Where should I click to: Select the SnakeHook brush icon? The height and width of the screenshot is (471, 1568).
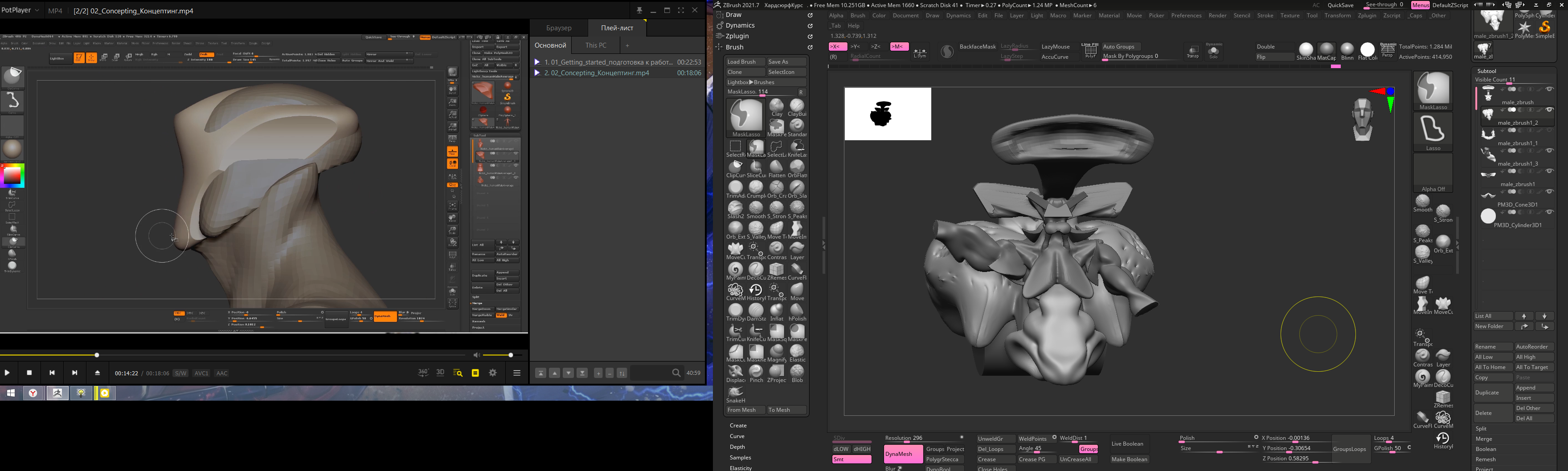pos(735,394)
